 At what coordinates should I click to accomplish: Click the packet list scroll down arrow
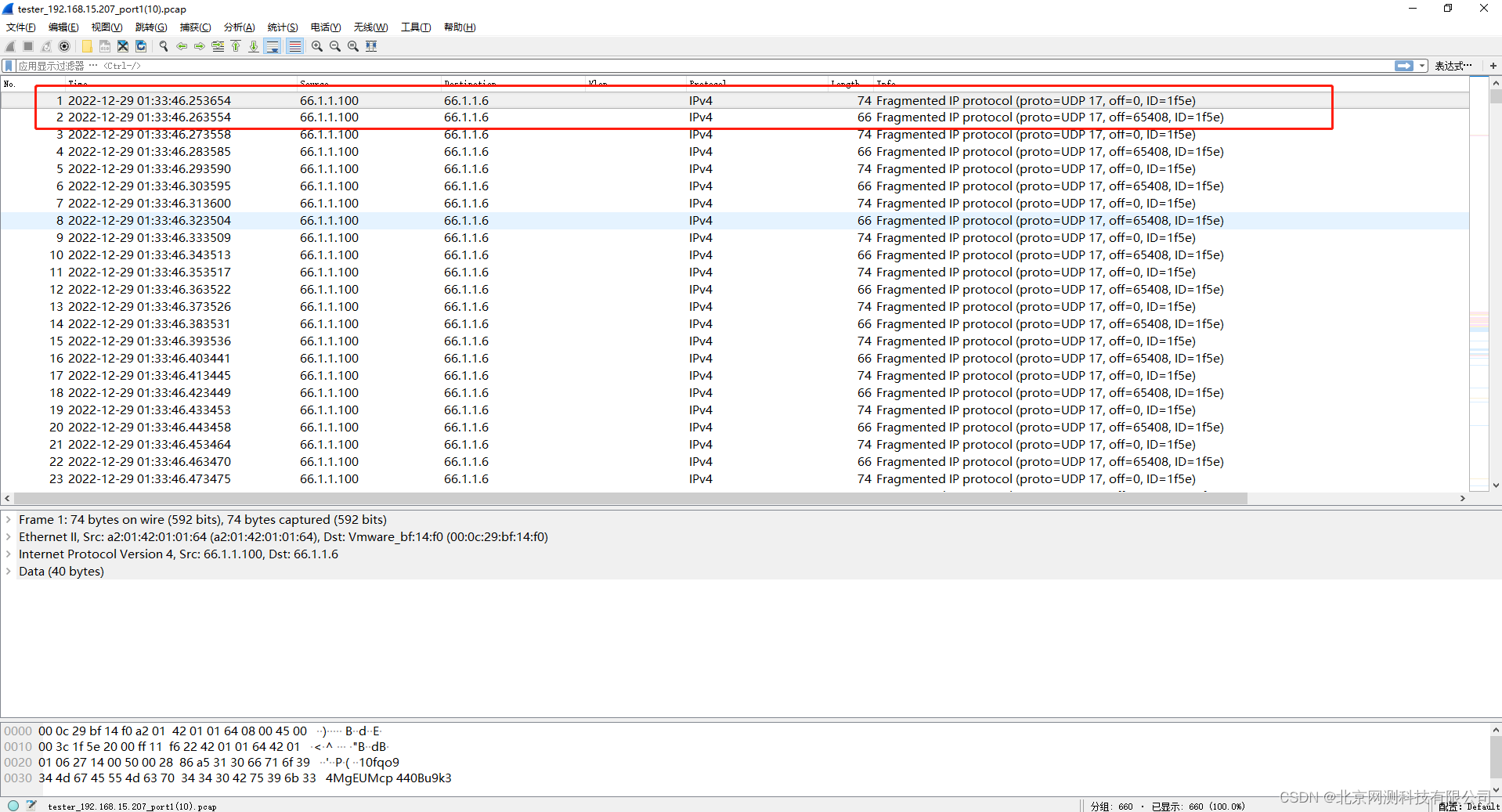click(1496, 485)
